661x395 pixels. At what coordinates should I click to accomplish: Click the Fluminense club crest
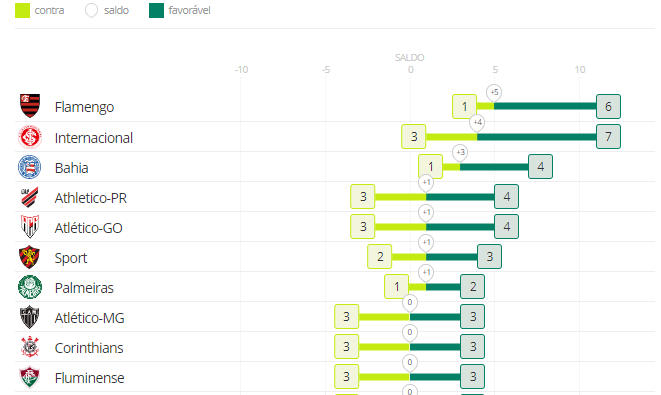click(x=30, y=377)
